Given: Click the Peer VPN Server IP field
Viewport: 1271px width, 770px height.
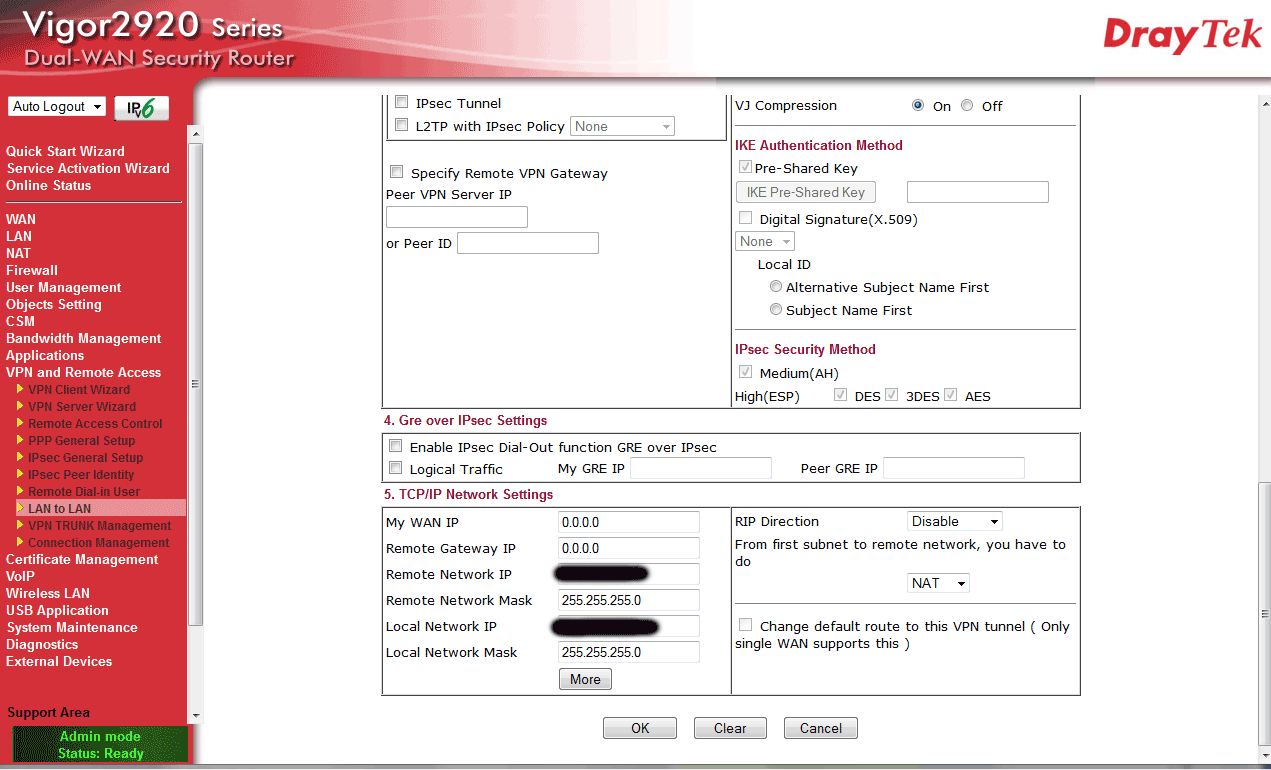Looking at the screenshot, I should [x=456, y=217].
